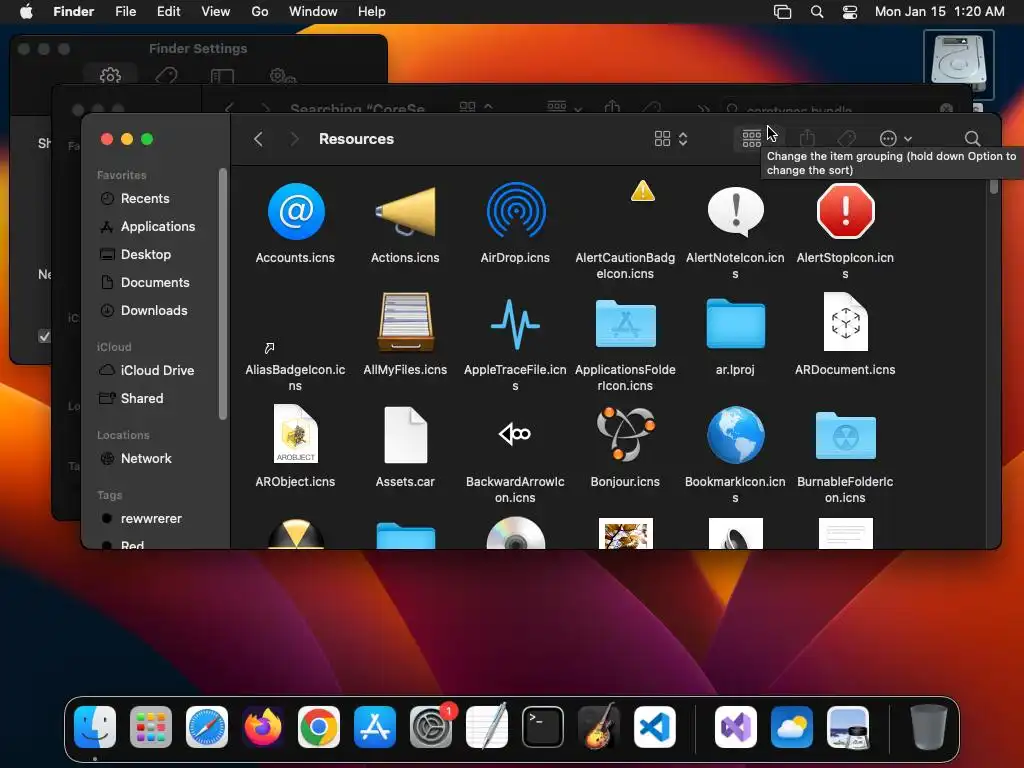Click Stage Manager icon in menu bar
This screenshot has height=768, width=1024.
(x=782, y=12)
